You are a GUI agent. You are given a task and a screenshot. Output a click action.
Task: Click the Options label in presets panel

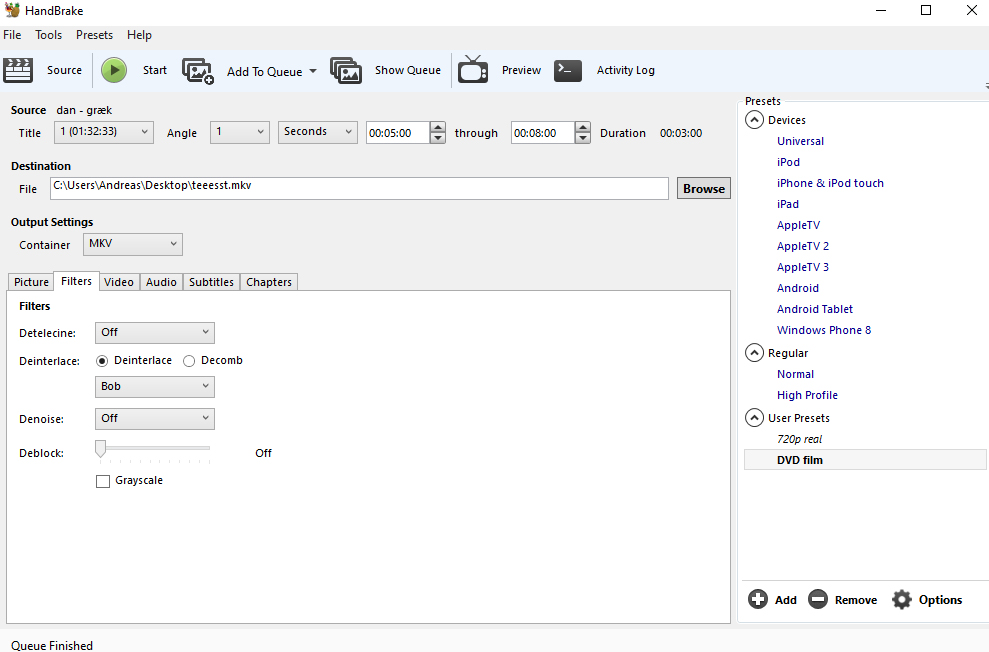[940, 600]
